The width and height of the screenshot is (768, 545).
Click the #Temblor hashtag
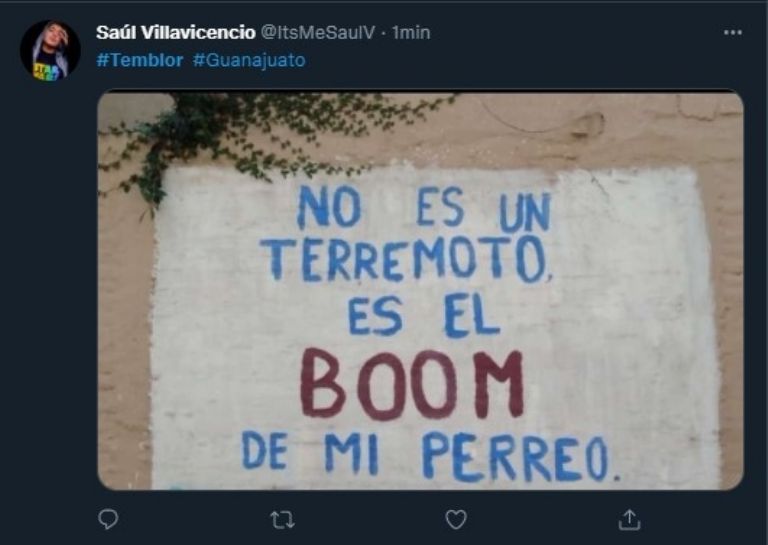click(x=140, y=60)
